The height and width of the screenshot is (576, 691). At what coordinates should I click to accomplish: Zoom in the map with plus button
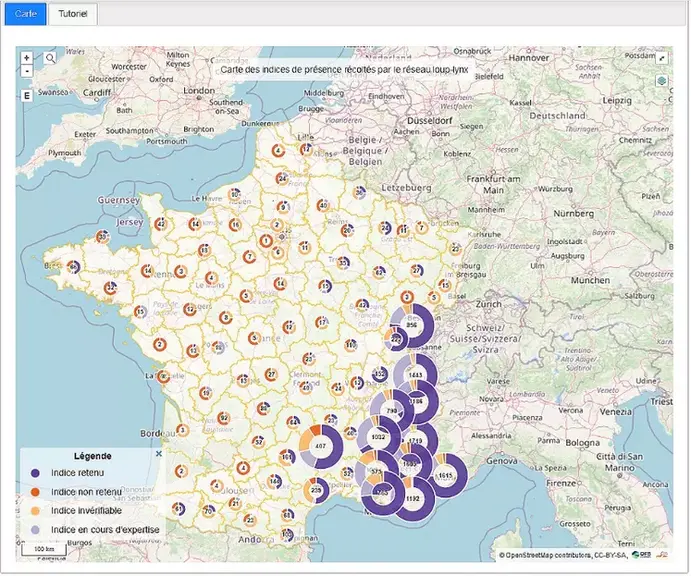27,58
